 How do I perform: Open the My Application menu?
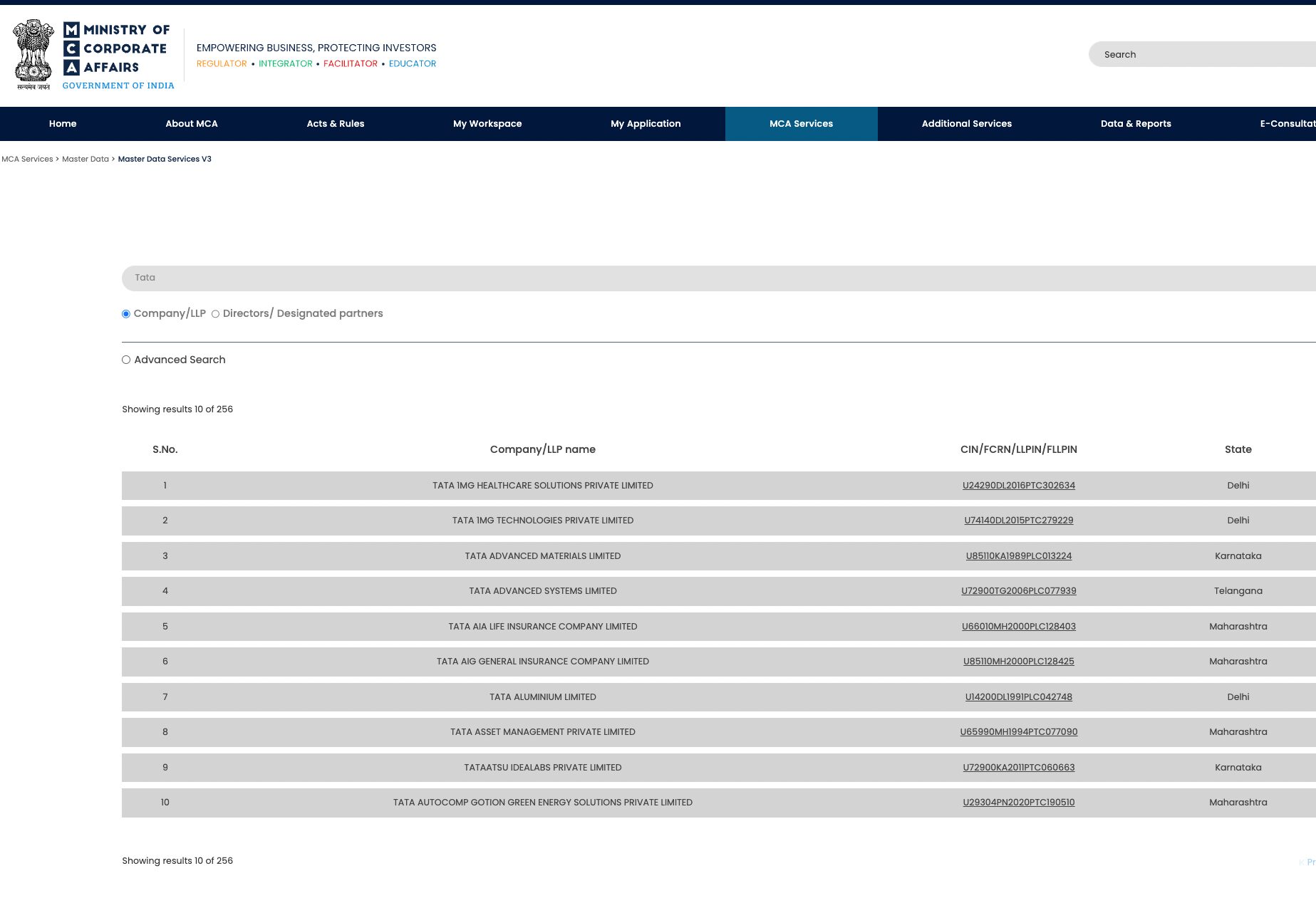pos(646,124)
